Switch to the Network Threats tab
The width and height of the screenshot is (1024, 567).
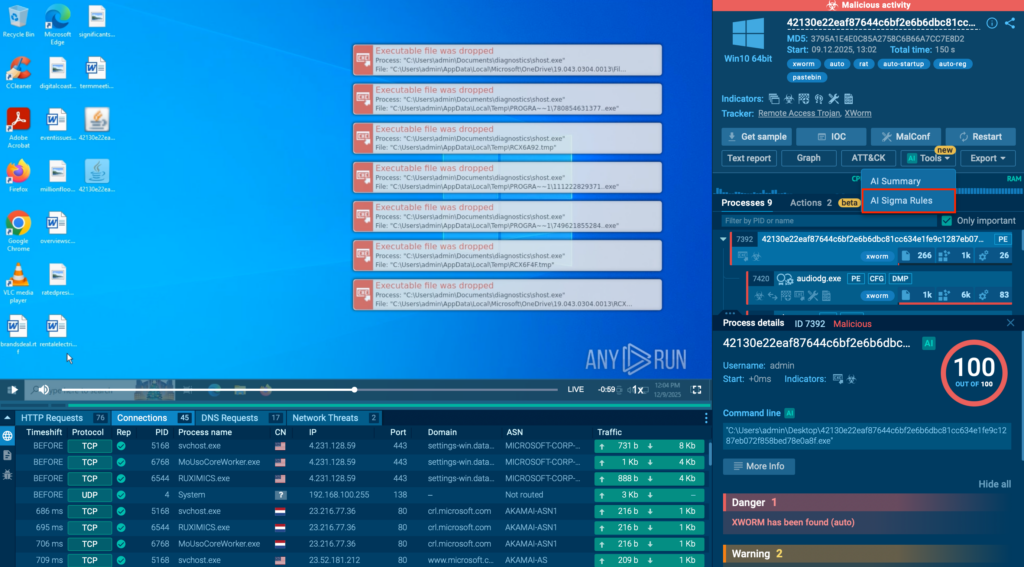pyautogui.click(x=334, y=418)
